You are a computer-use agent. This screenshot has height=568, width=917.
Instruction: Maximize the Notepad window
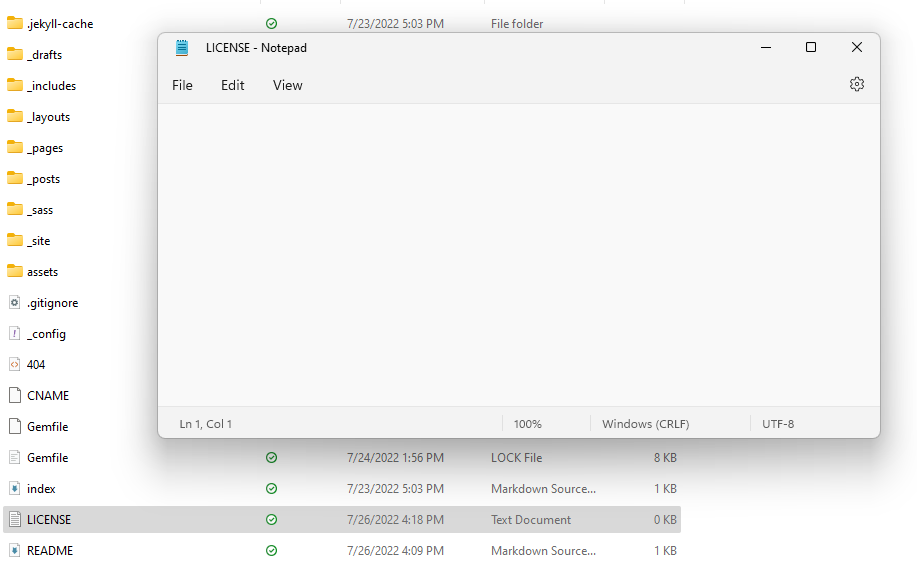[811, 48]
